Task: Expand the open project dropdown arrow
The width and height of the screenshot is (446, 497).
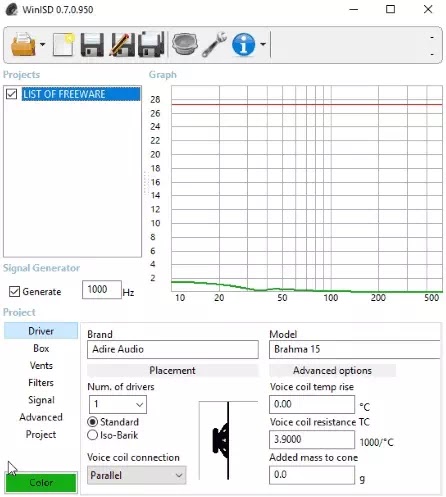Action: click(x=43, y=44)
